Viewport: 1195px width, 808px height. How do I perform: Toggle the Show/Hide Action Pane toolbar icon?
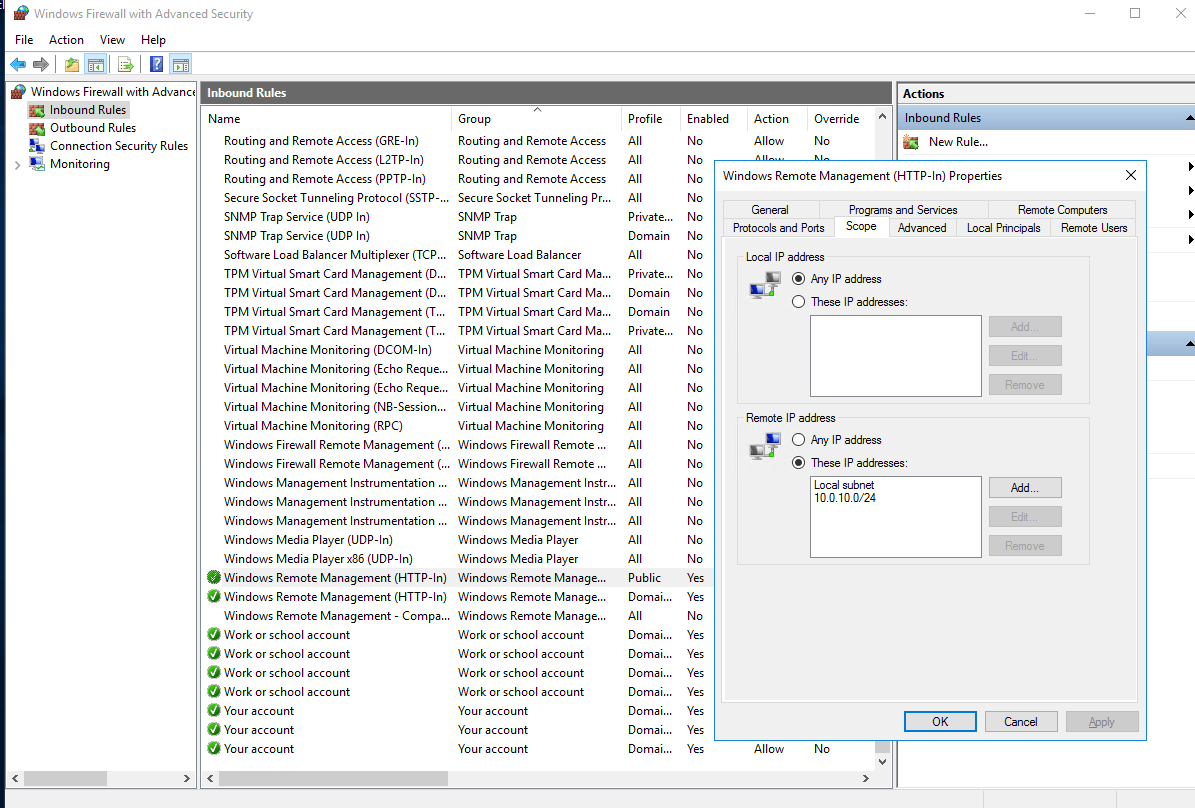(x=181, y=63)
